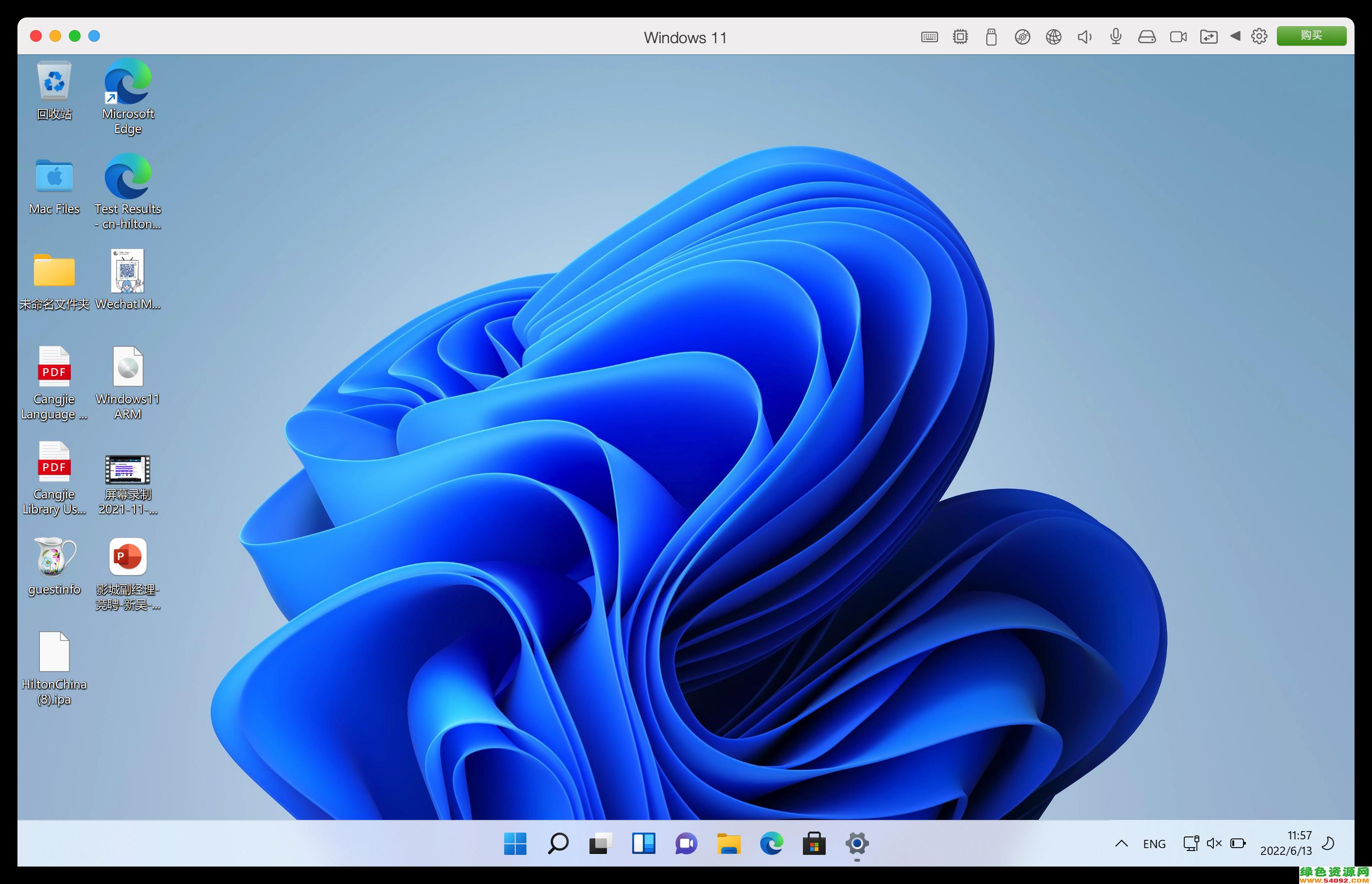1372x884 pixels.
Task: Collapse the toolbar with the triangle arrow
Action: coord(1235,36)
